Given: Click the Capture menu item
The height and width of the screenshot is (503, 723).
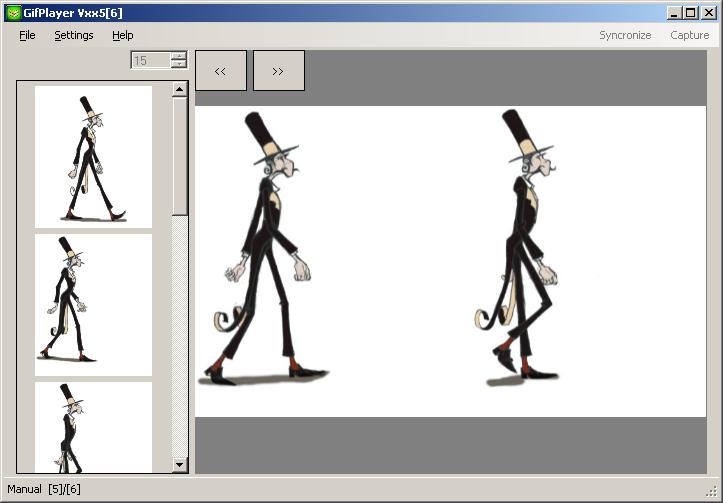Looking at the screenshot, I should 689,35.
